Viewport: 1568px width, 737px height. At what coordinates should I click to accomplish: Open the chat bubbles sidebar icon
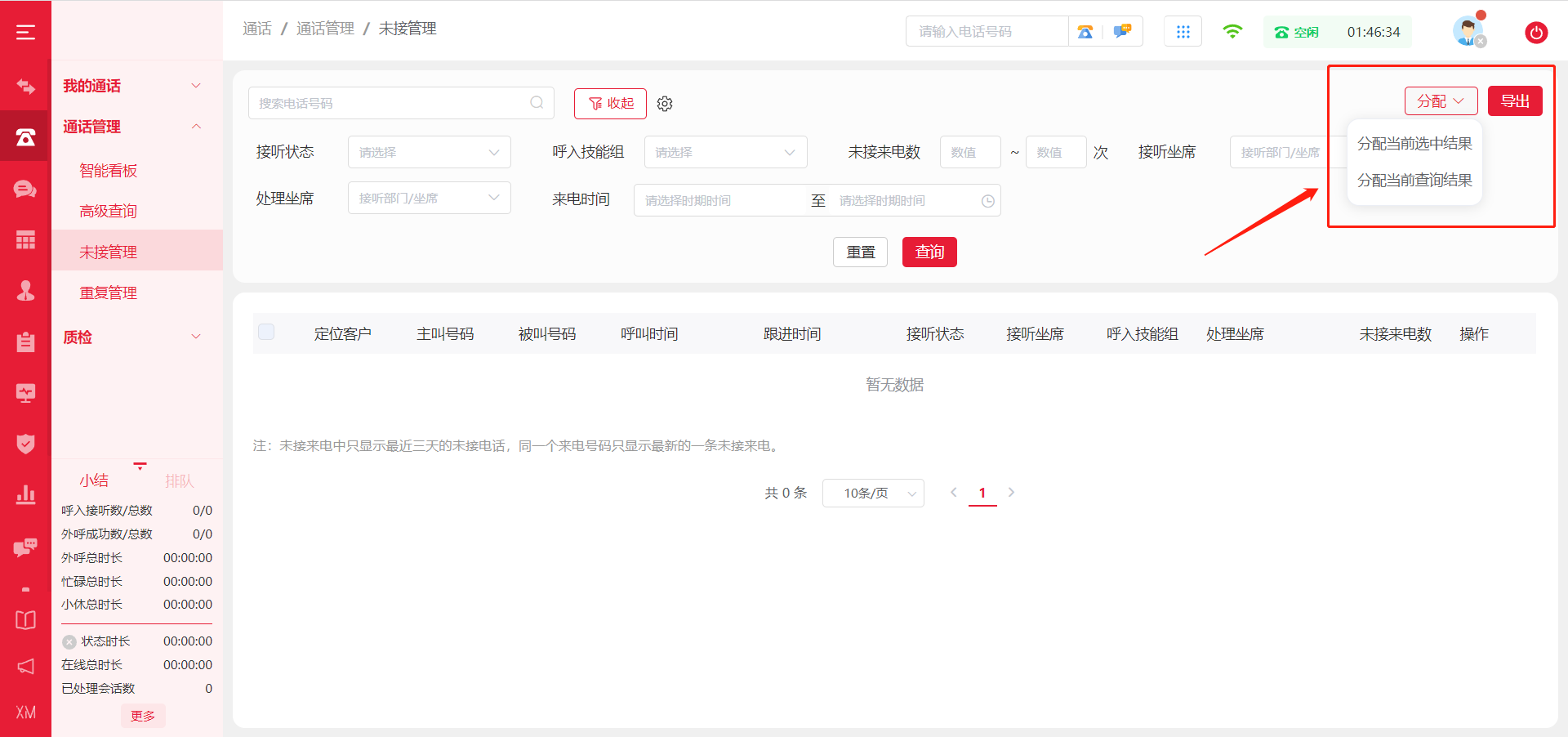25,190
